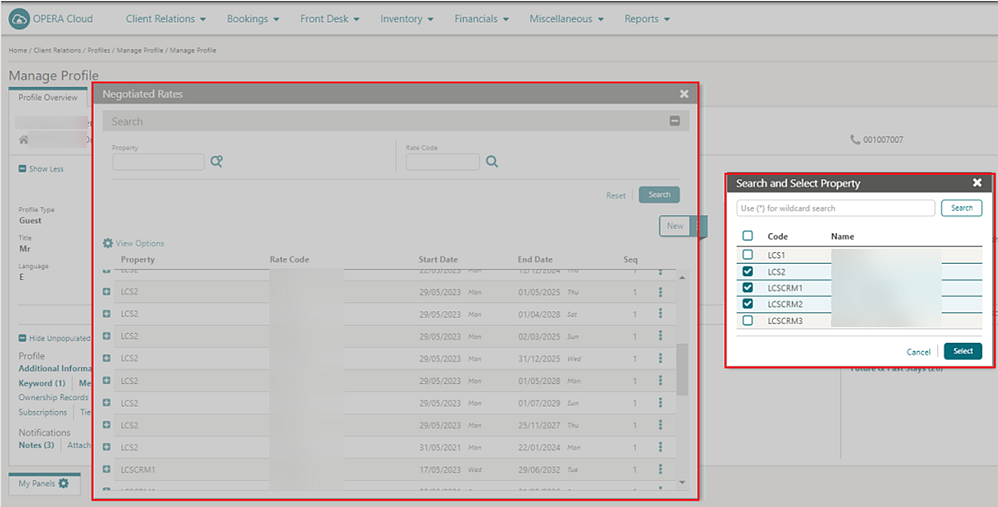Open Rate Code lookup magnifier icon
The height and width of the screenshot is (507, 998).
tap(492, 162)
